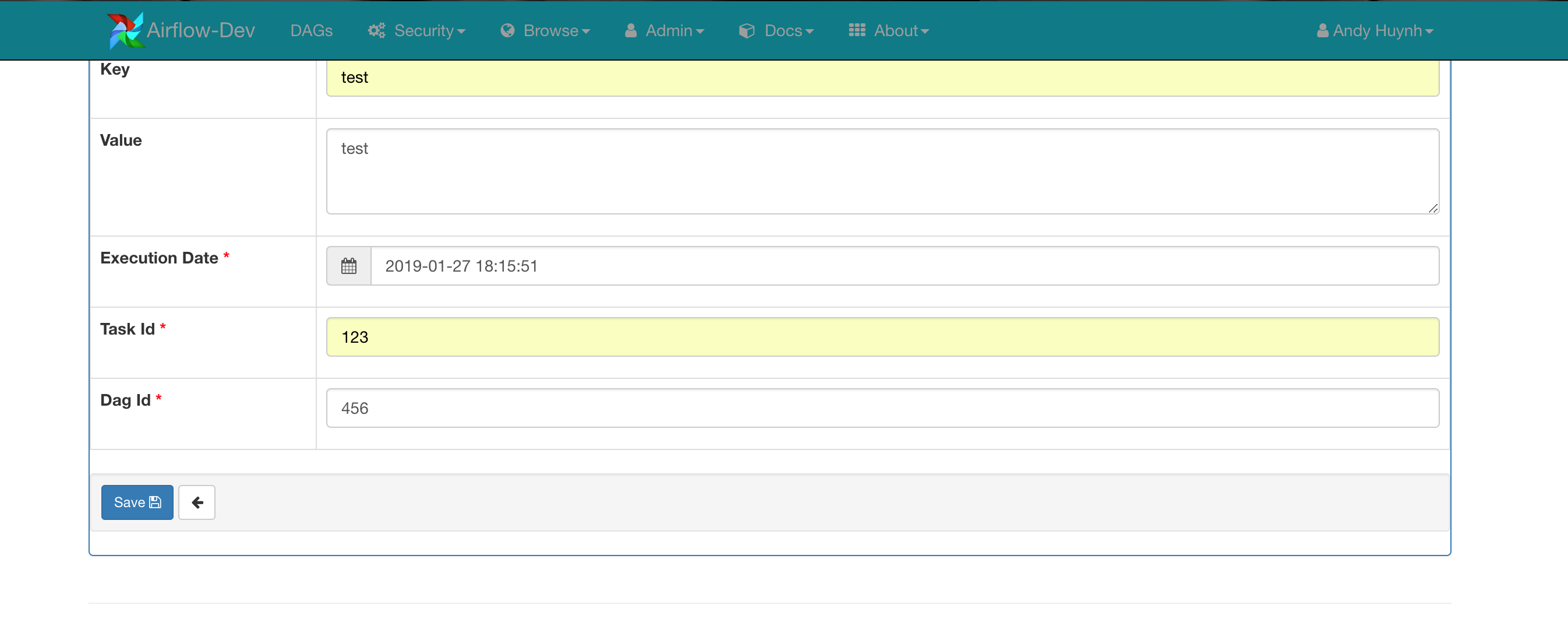Viewport: 1568px width, 633px height.
Task: Click the Airflow pinwheel logo
Action: pyautogui.click(x=125, y=30)
